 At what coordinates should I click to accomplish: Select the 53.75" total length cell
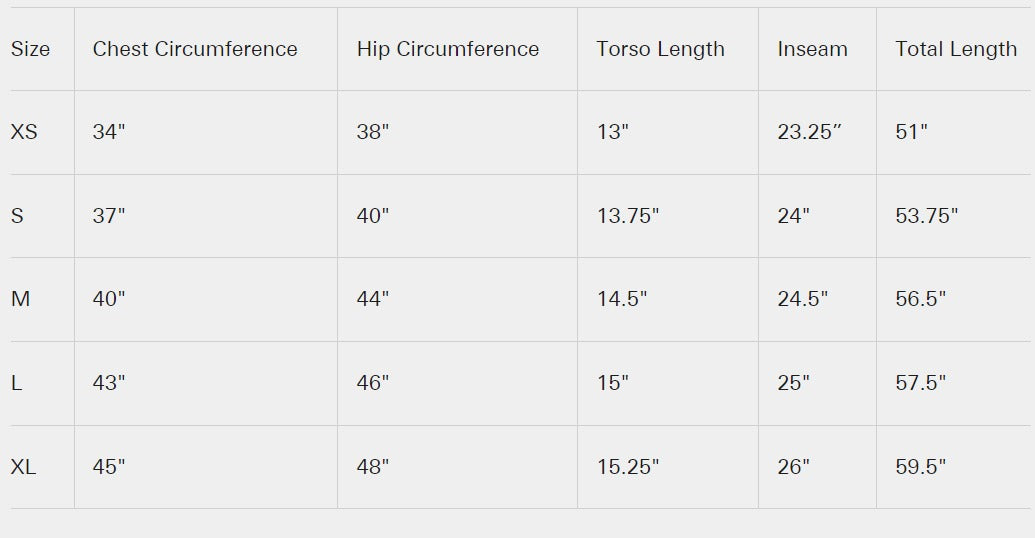coord(927,216)
